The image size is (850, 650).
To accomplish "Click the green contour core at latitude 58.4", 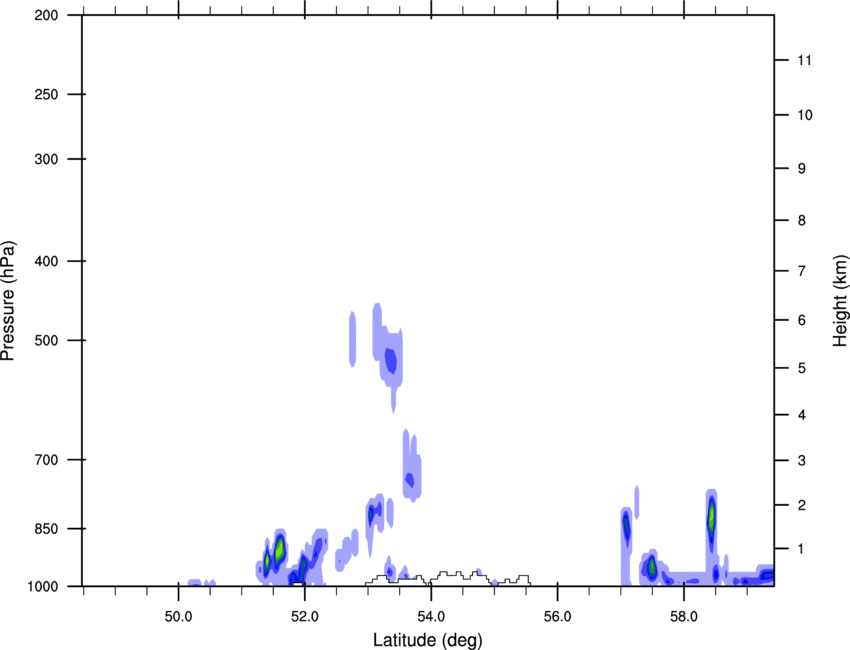I will [x=712, y=518].
